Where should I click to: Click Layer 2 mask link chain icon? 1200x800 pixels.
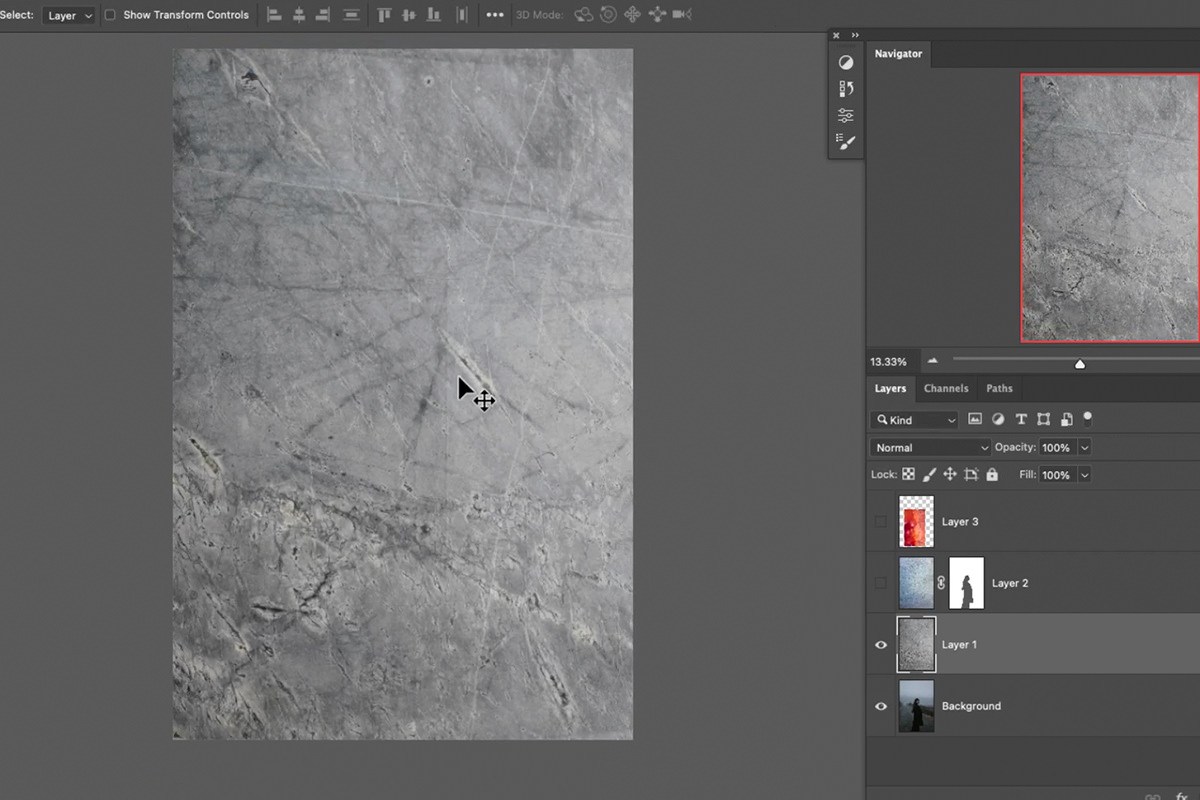[941, 583]
